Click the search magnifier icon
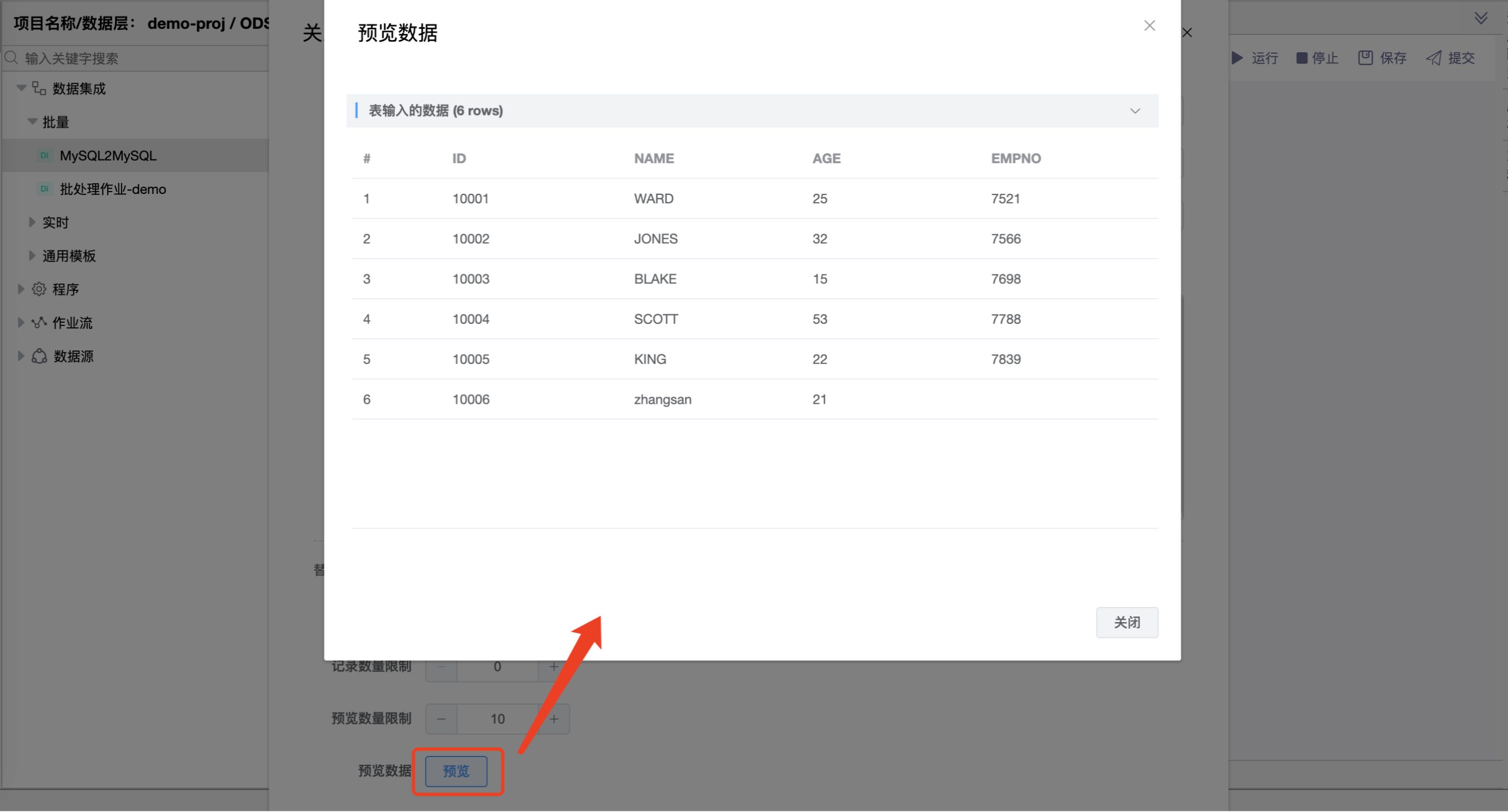 [11, 57]
